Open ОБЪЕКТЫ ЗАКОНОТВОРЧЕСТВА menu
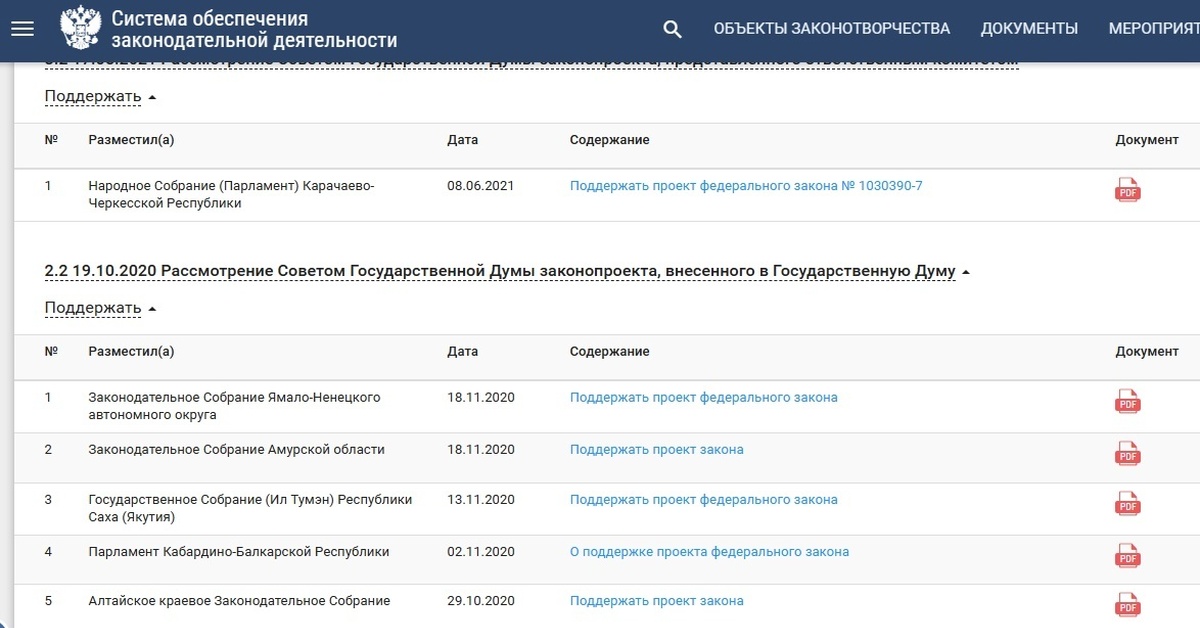This screenshot has width=1200, height=628. (831, 29)
